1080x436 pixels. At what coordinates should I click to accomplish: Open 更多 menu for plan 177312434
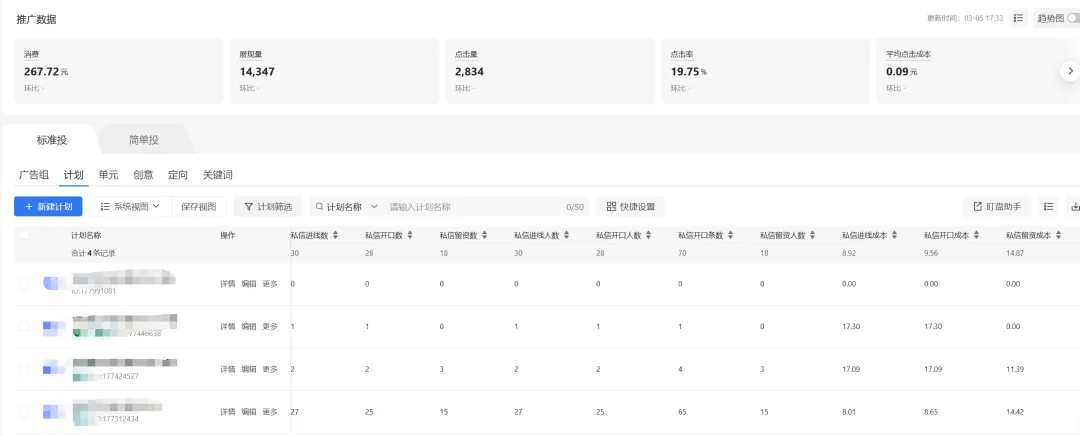coord(270,412)
